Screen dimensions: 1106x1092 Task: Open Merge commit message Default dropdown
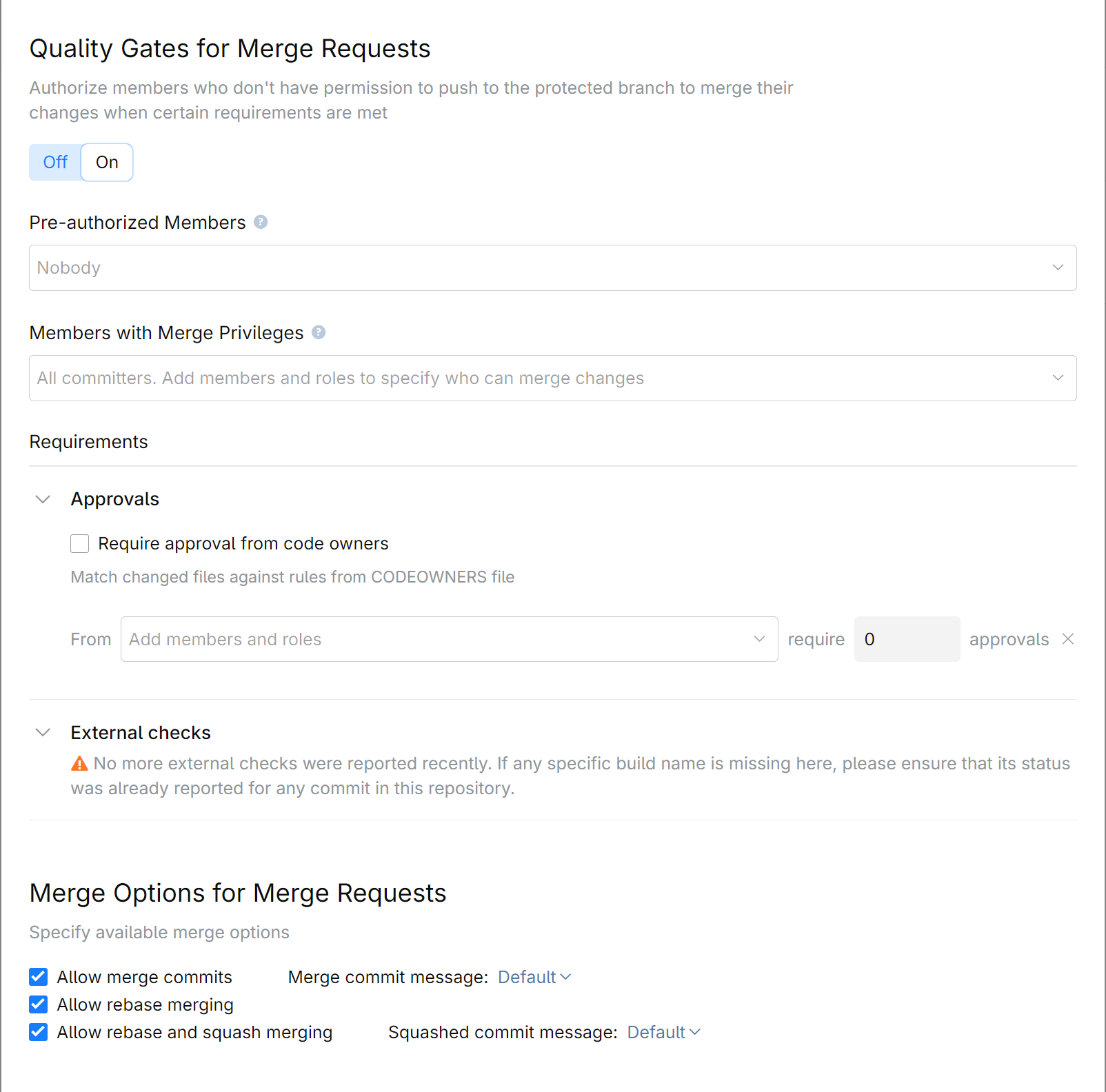(x=534, y=977)
